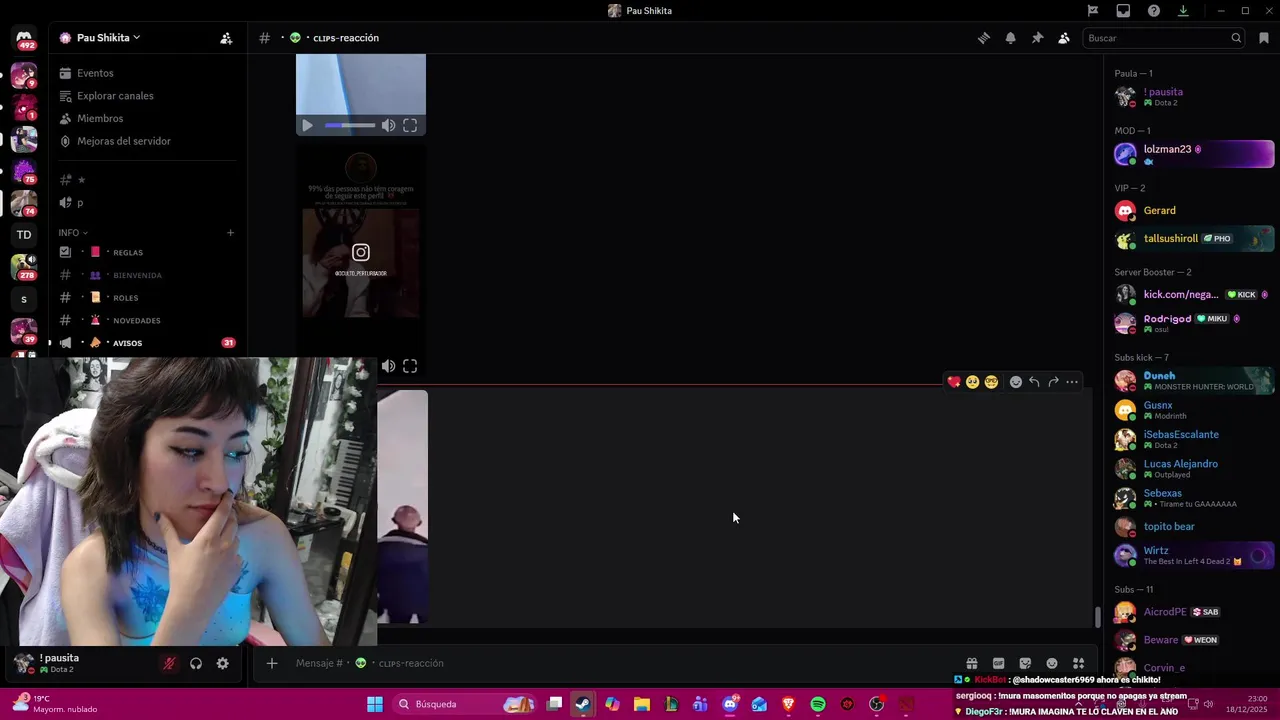Open user settings gear icon
The height and width of the screenshot is (720, 1280).
(x=222, y=663)
